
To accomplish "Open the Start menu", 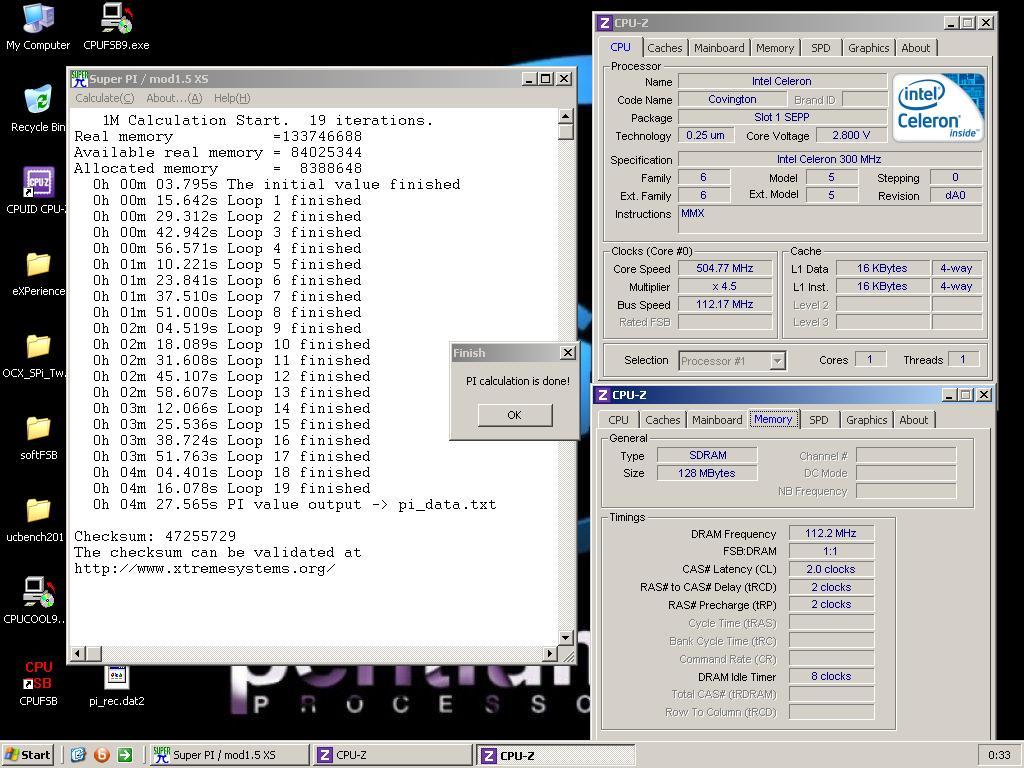I will tap(27, 755).
